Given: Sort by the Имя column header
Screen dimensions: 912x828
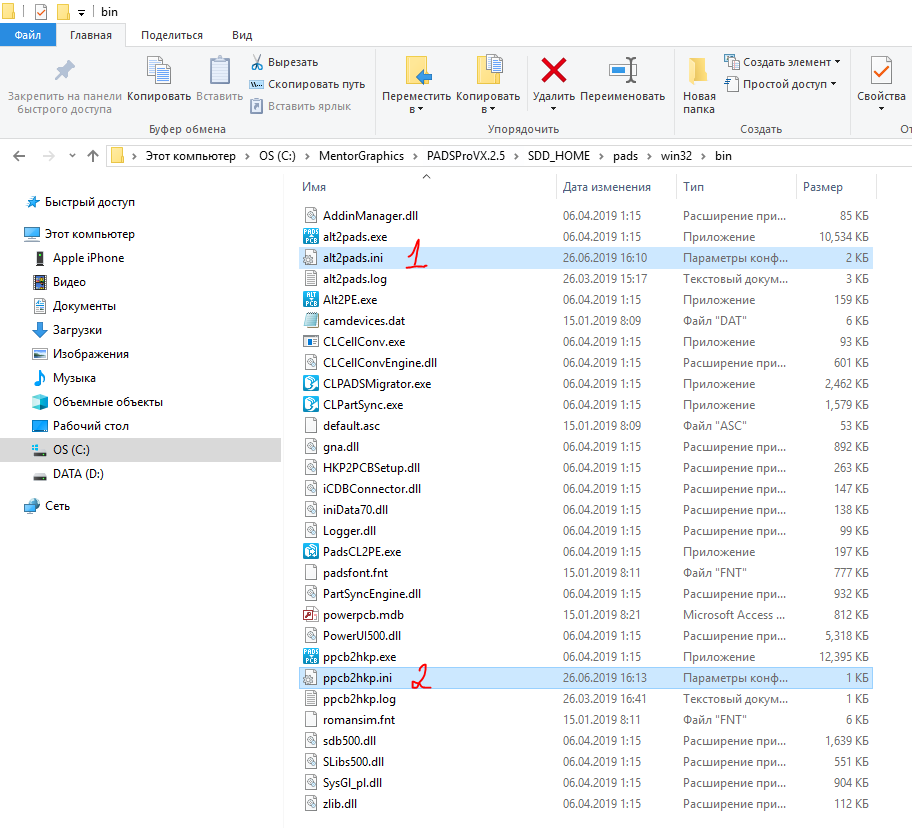Looking at the screenshot, I should 314,187.
